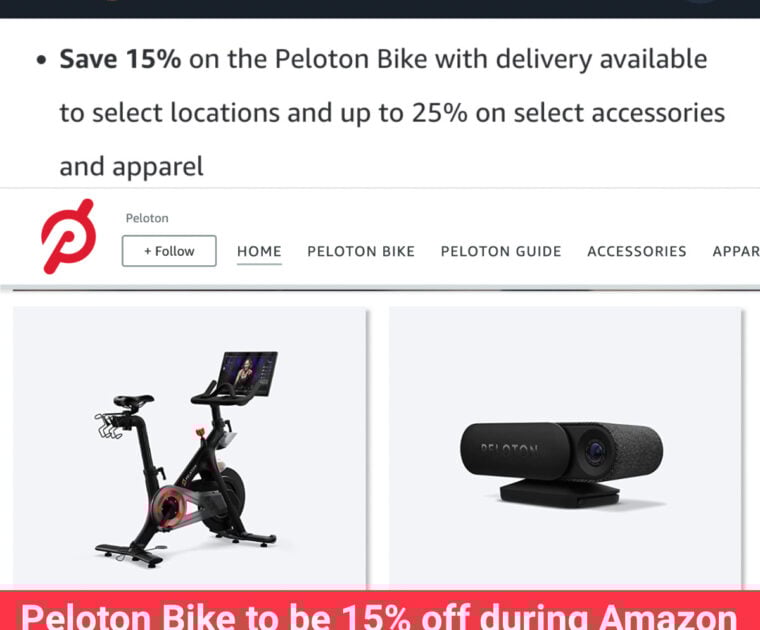Screen dimensions: 760x630
Task: Open the PELOTON GUIDE tab
Action: pyautogui.click(x=501, y=252)
